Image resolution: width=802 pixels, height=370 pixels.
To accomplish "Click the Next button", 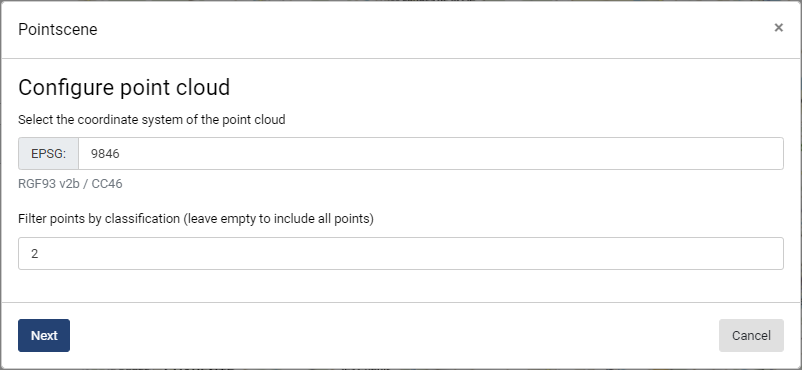I will pos(44,336).
